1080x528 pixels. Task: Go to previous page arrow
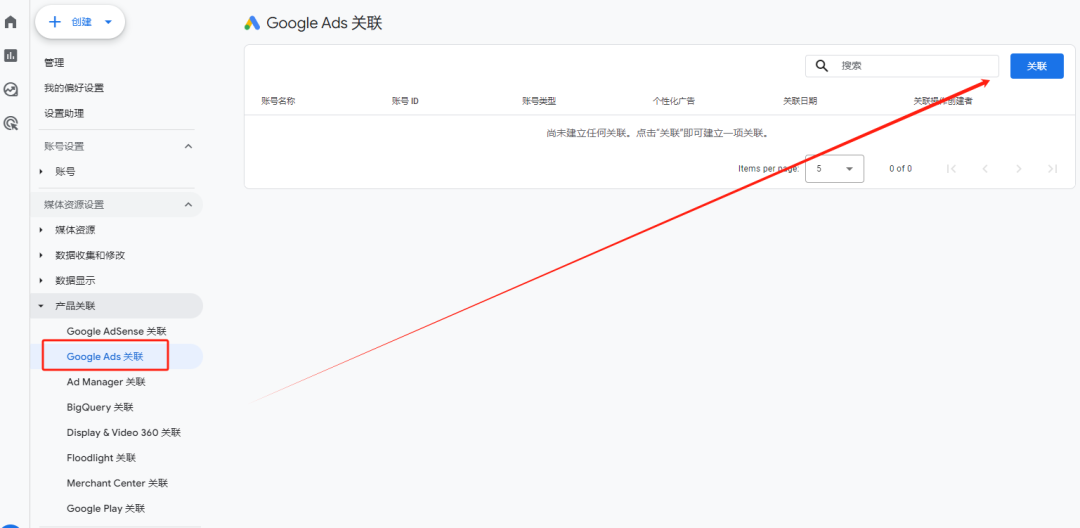pyautogui.click(x=985, y=169)
